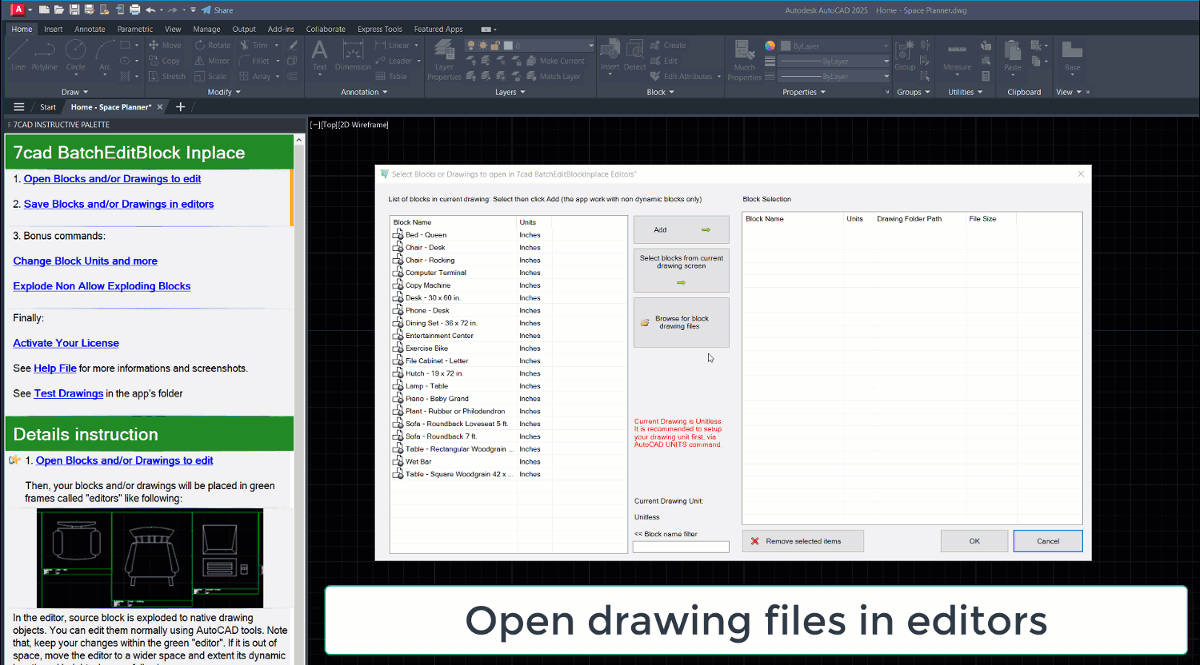Click the Cancel button in dialog
This screenshot has height=665, width=1200.
click(1048, 541)
